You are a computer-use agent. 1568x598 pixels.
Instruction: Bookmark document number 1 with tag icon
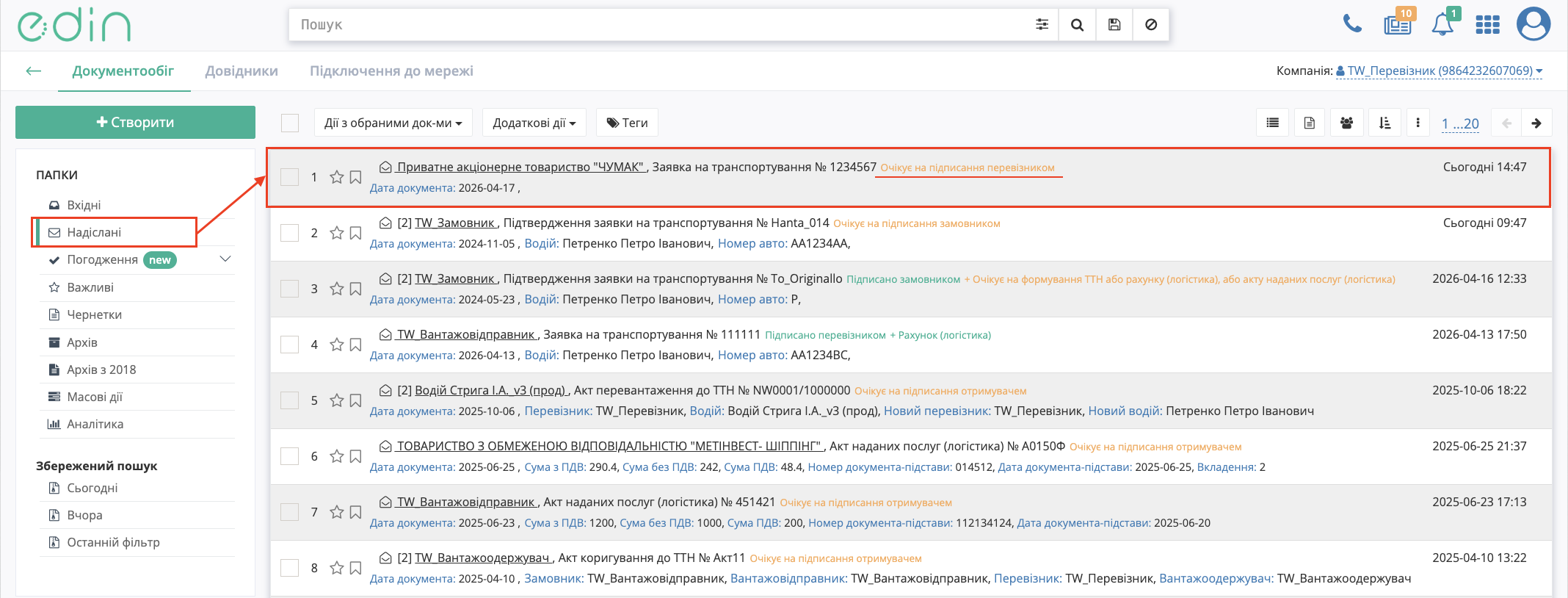[x=355, y=177]
